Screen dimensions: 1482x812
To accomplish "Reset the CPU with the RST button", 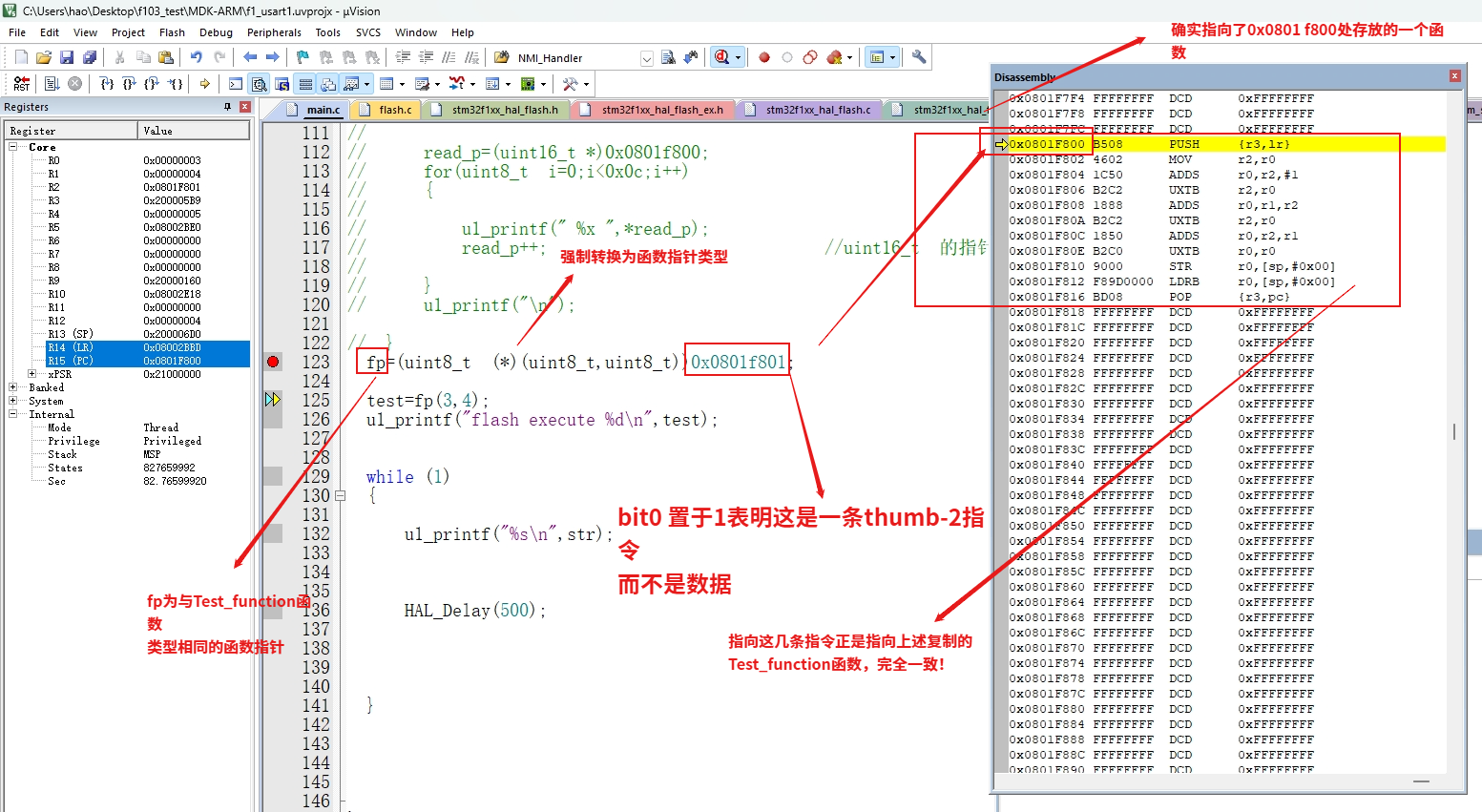I will (x=21, y=83).
